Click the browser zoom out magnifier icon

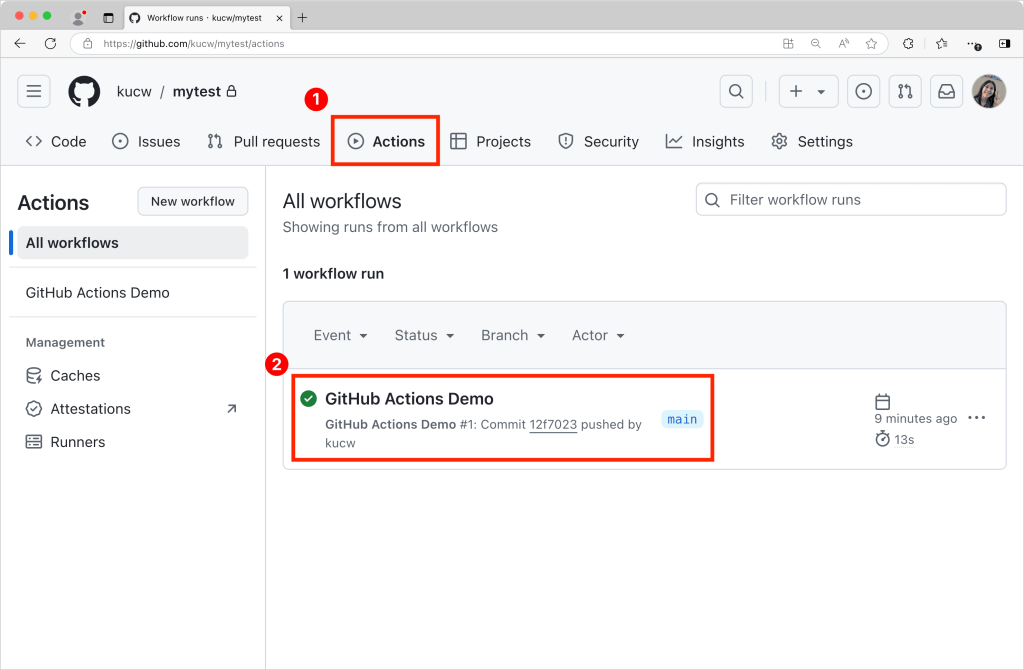(x=816, y=44)
